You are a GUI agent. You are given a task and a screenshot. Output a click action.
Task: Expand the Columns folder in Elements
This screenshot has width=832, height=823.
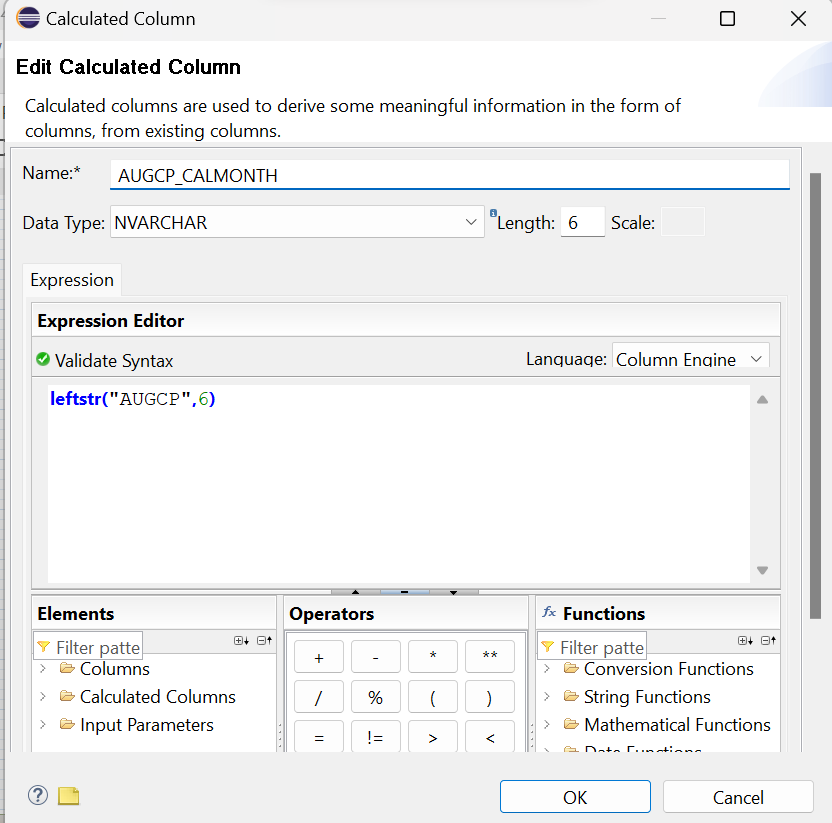43,669
